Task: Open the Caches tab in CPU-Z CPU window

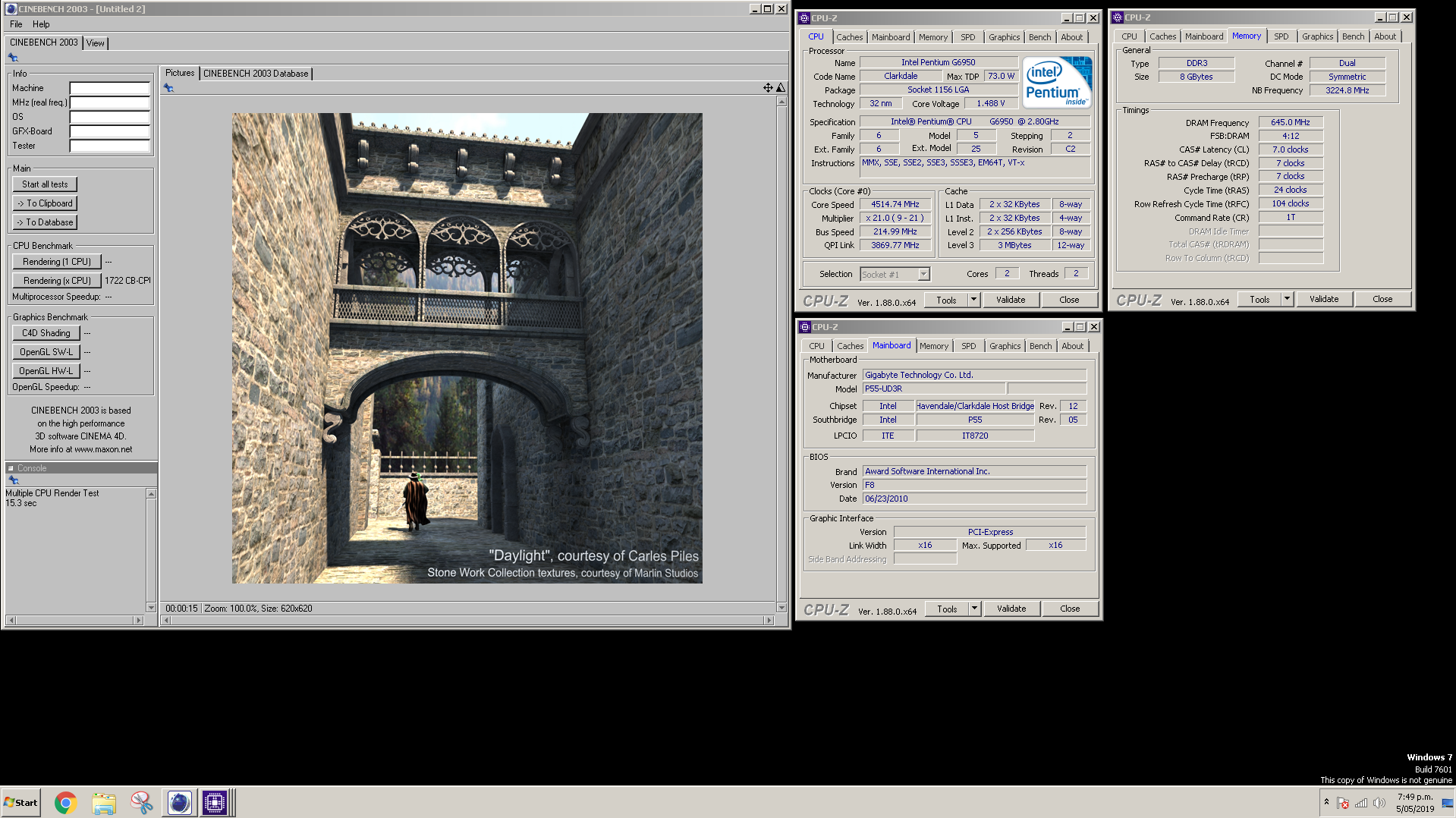Action: pos(850,37)
